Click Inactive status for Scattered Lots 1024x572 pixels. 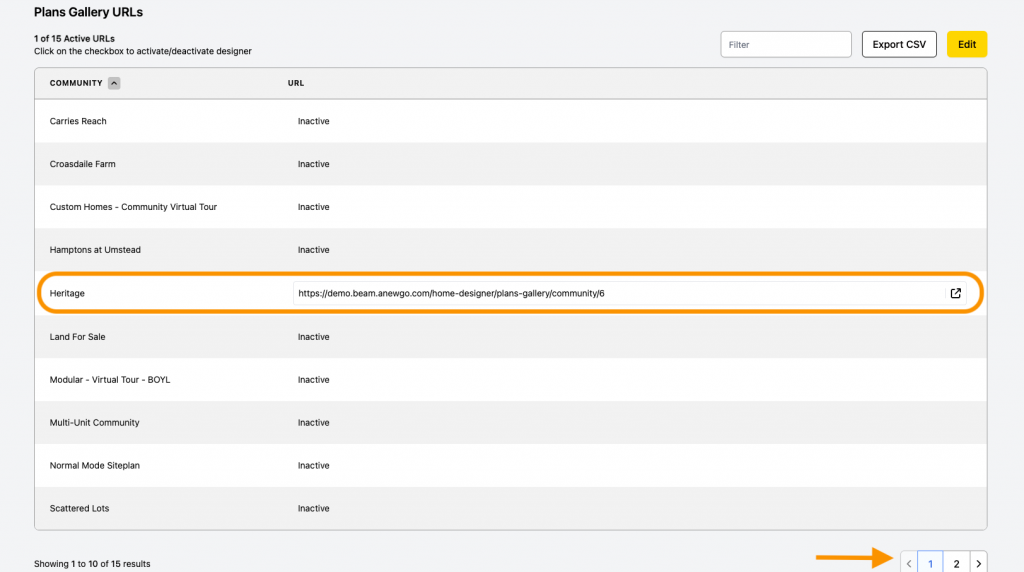313,508
